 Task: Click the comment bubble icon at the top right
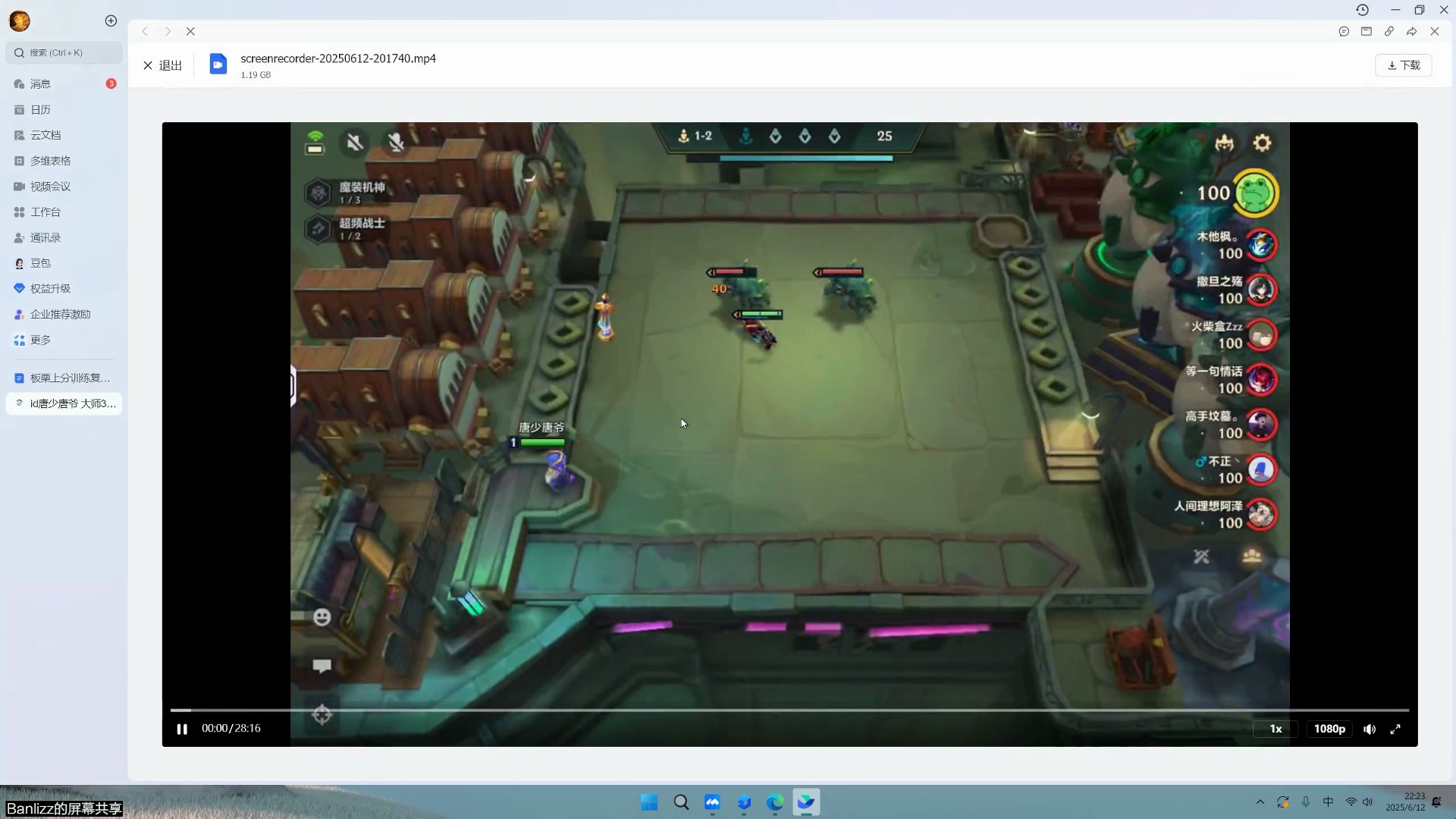(1344, 31)
